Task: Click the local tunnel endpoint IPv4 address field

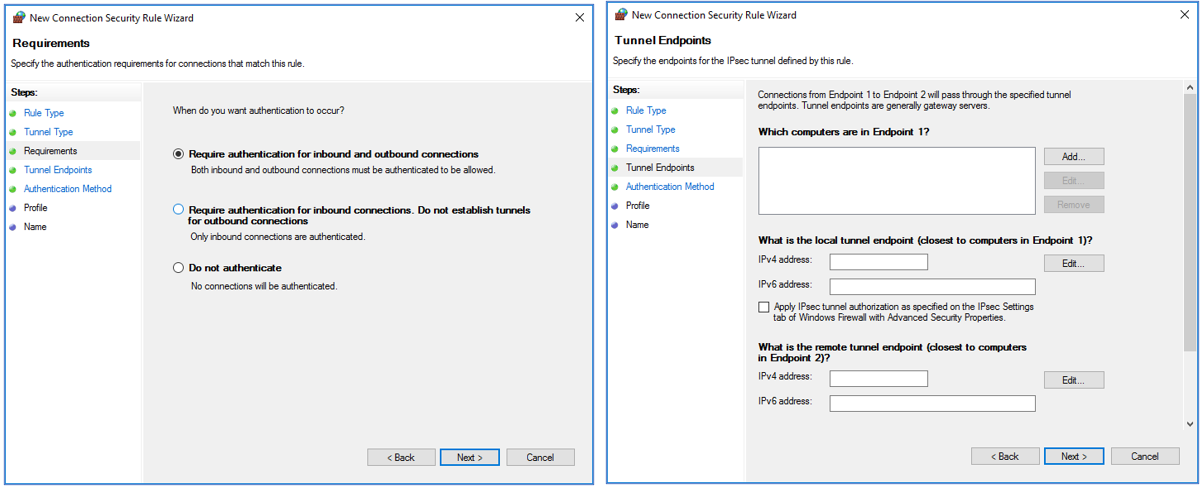Action: click(x=878, y=262)
